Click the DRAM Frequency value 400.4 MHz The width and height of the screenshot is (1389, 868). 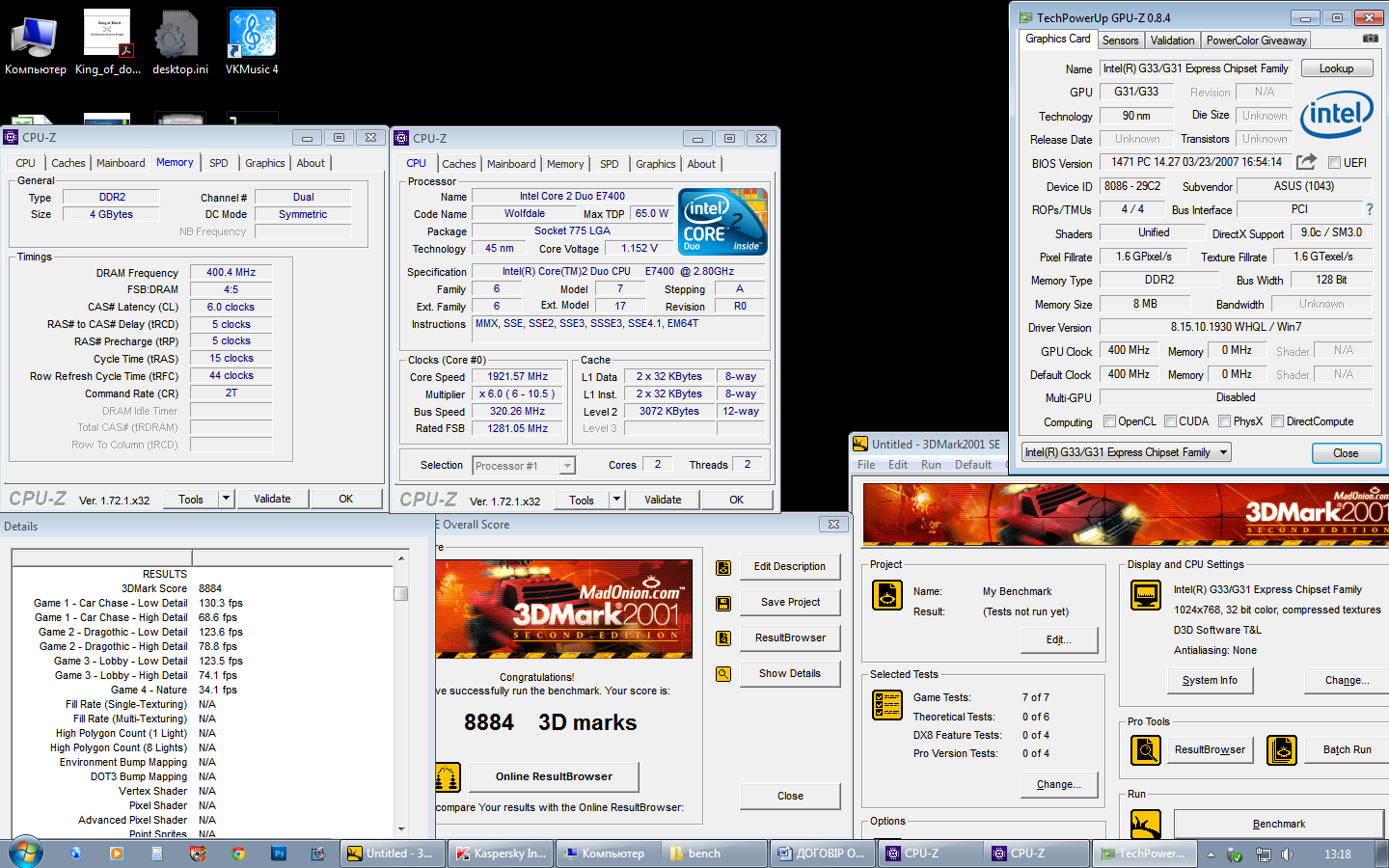point(231,273)
